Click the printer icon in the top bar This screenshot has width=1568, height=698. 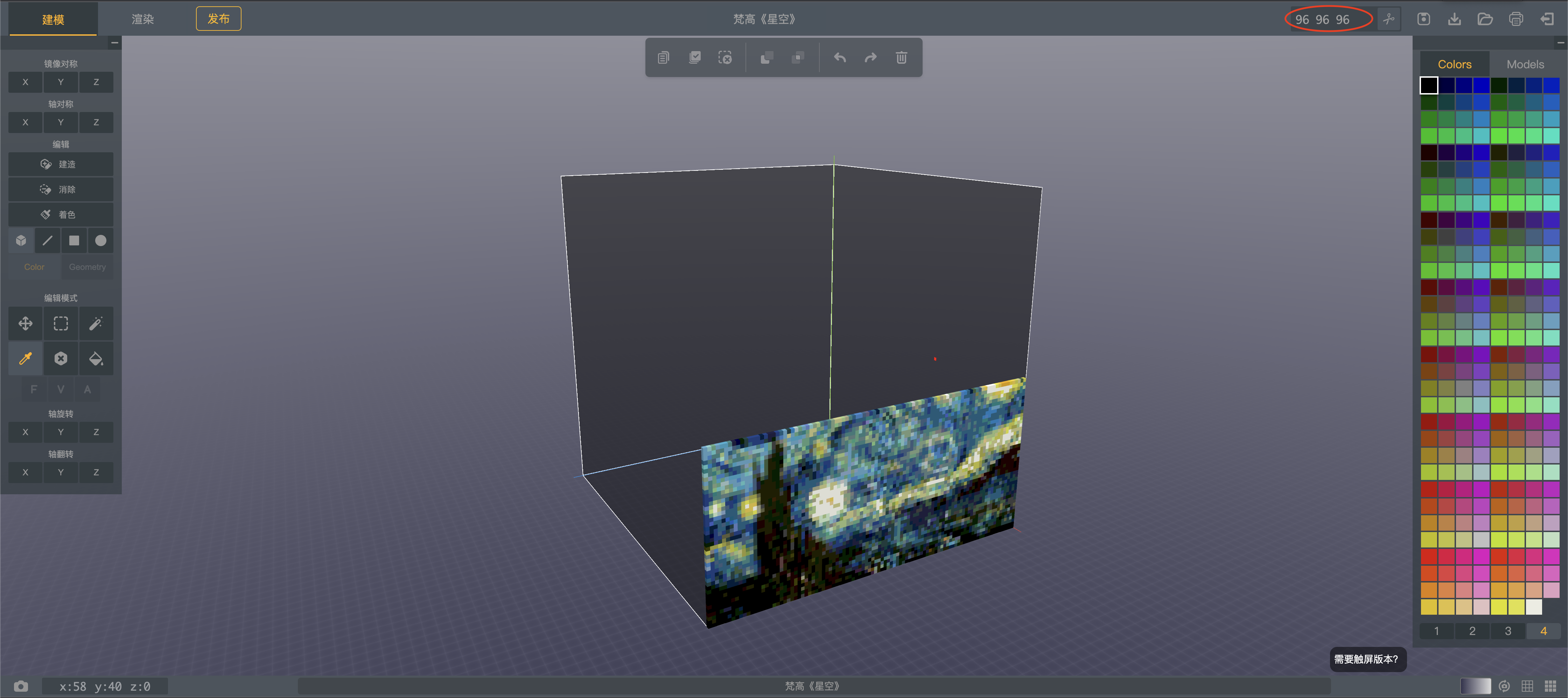click(x=1515, y=19)
